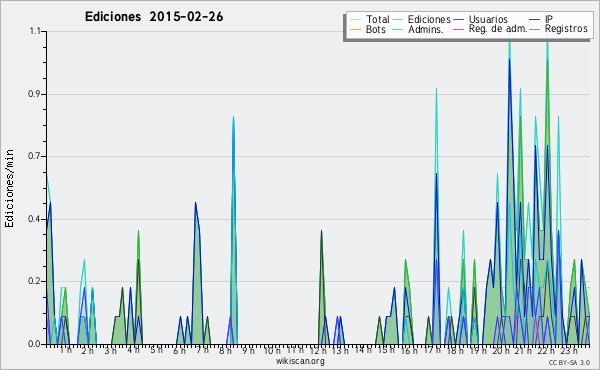Click the '8 h' x-axis label
Image resolution: width=600 pixels, height=370 pixels.
pos(225,351)
